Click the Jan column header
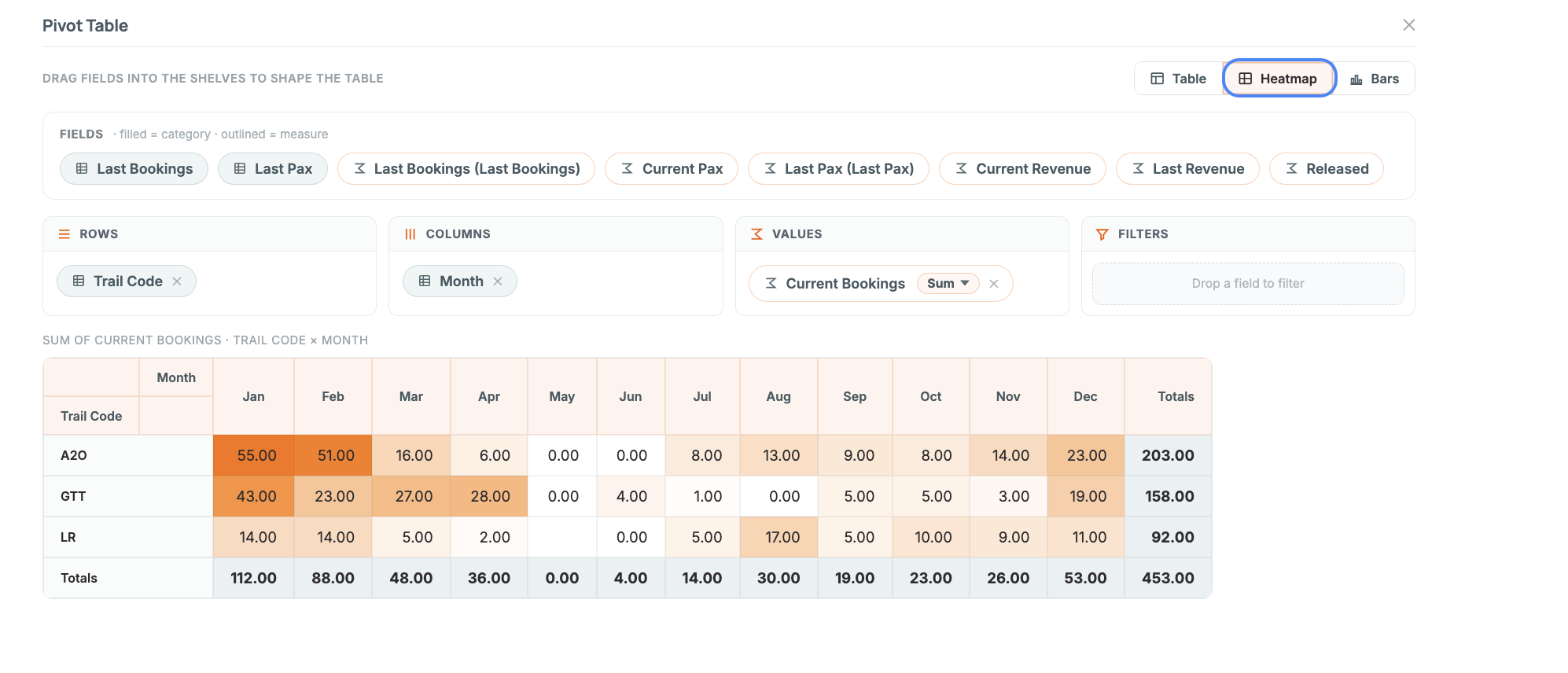This screenshot has height=673, width=1568. click(253, 396)
